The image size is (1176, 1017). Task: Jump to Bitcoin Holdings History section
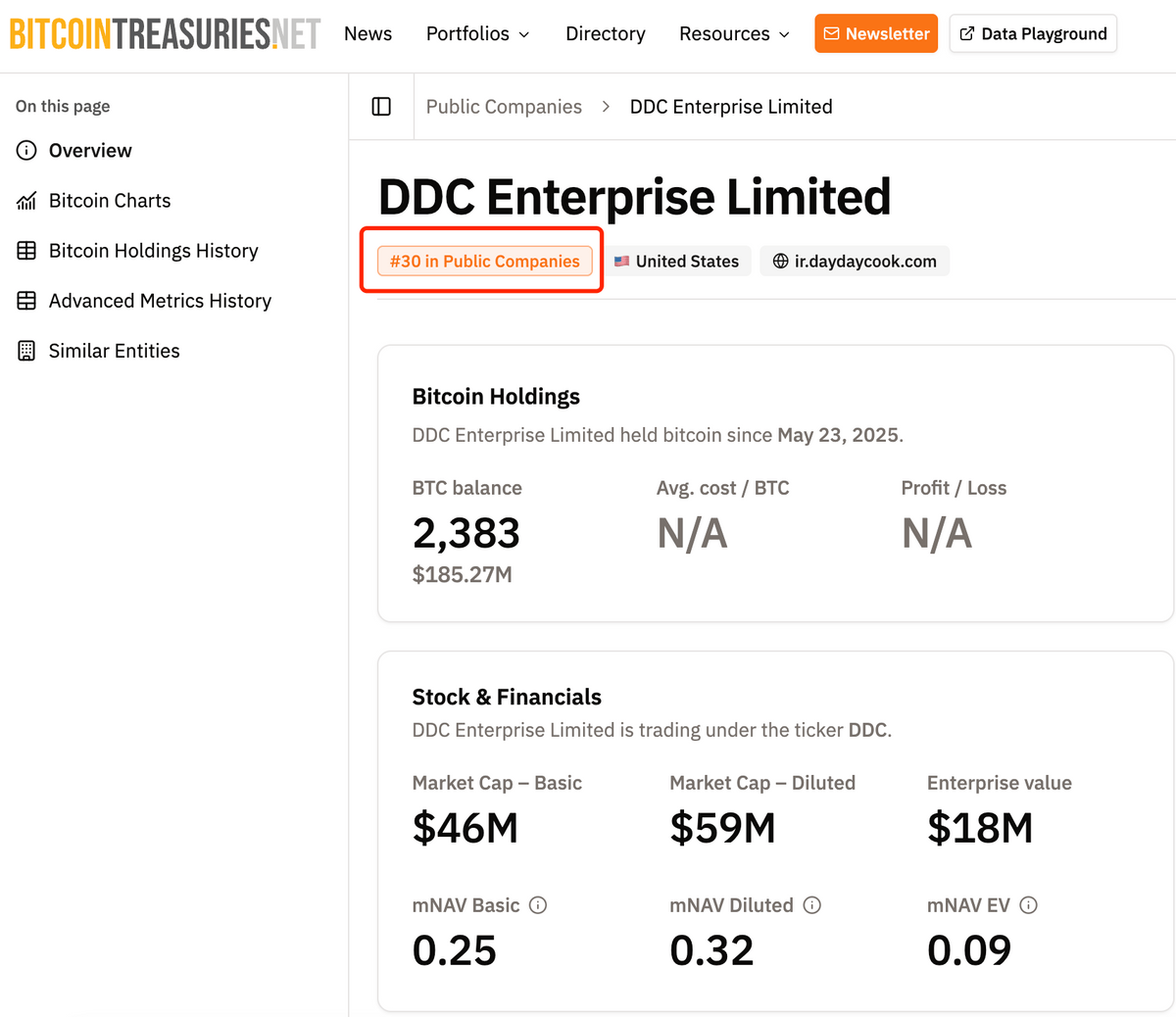[x=137, y=250]
